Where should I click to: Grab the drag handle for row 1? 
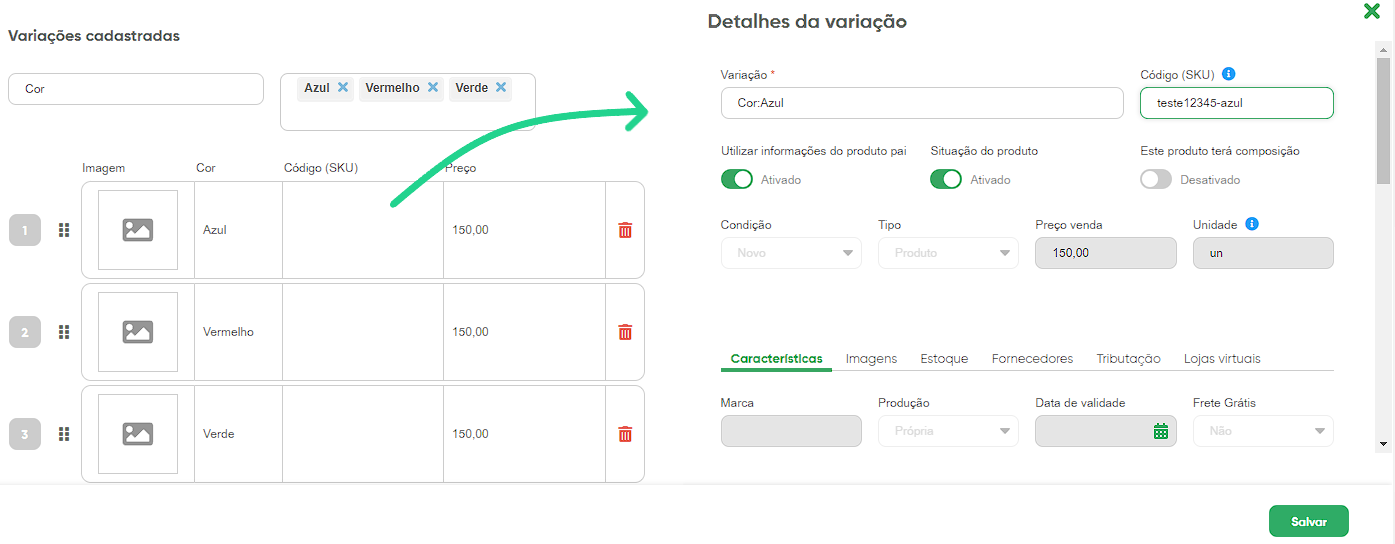coord(64,230)
